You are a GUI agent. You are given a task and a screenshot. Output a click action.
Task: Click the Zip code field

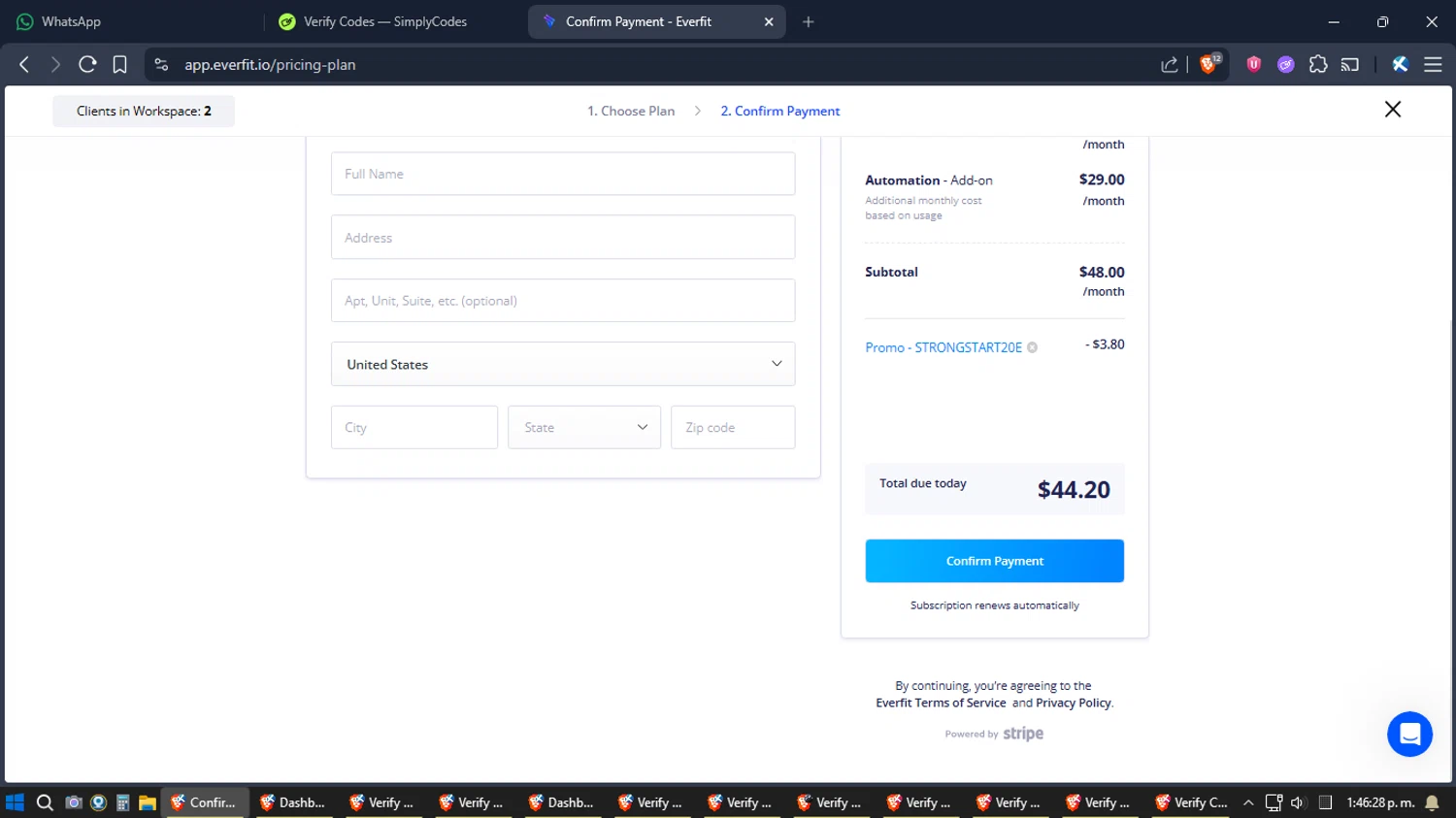click(733, 427)
